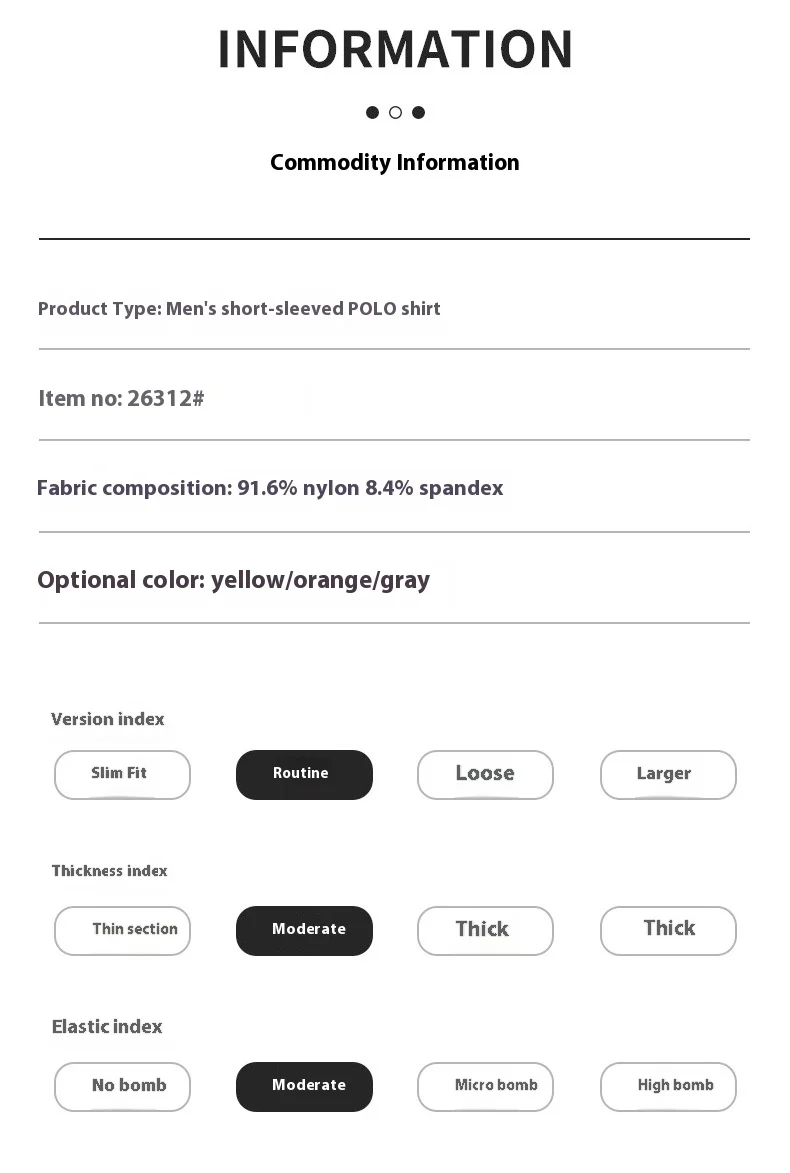Select Moderate under Thickness index
This screenshot has height=1173, width=790.
(304, 930)
